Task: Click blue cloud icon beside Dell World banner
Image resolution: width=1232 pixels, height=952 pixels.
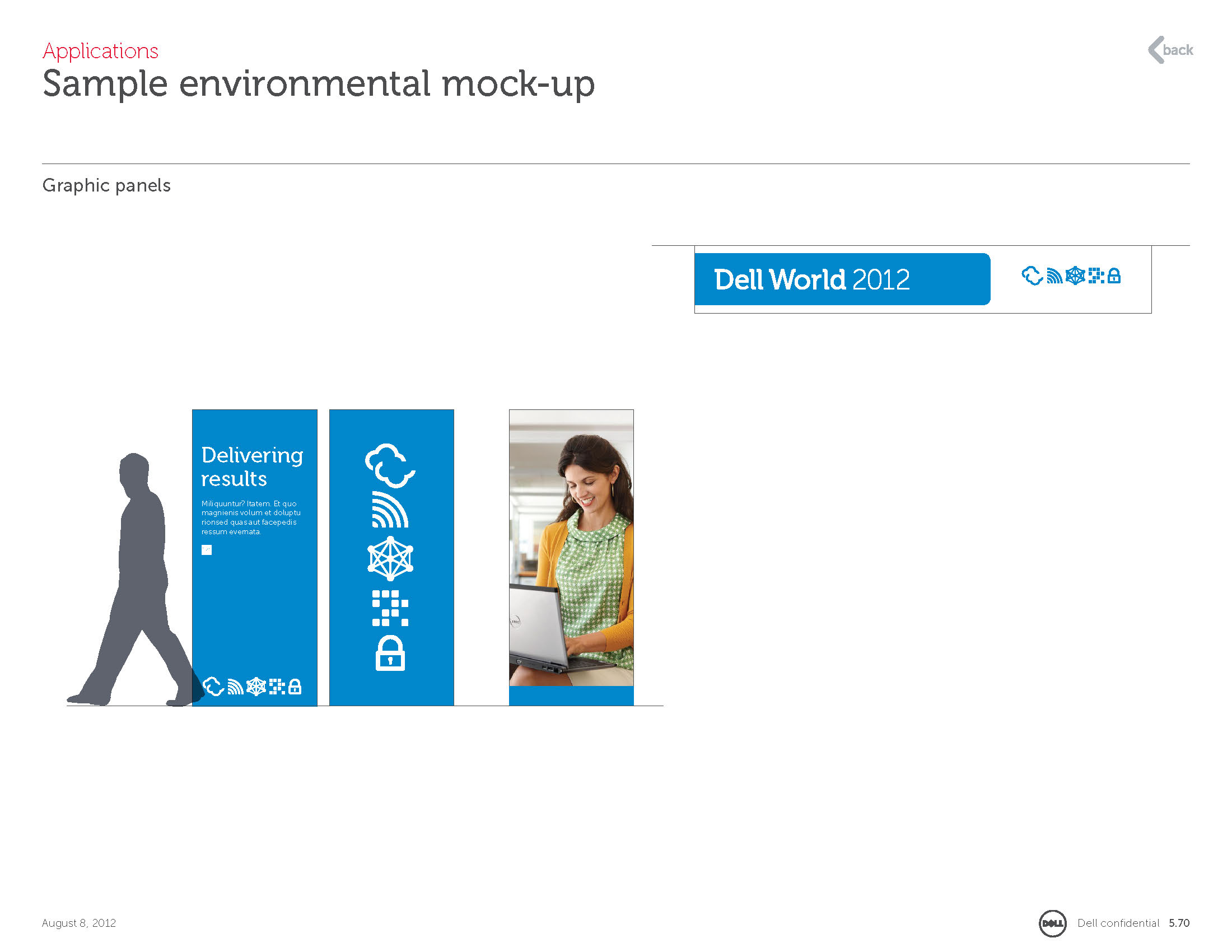Action: 1032,276
